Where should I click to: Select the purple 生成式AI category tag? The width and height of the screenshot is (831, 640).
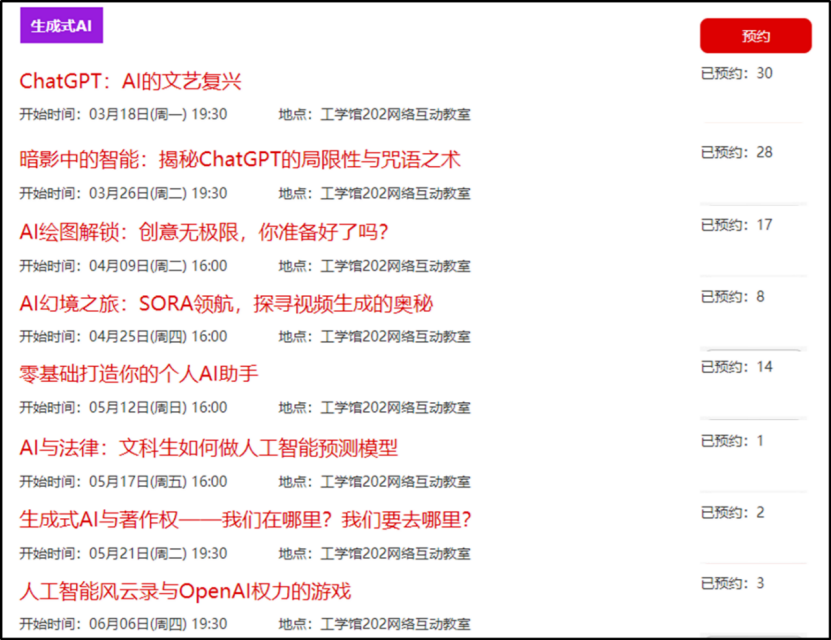point(61,25)
